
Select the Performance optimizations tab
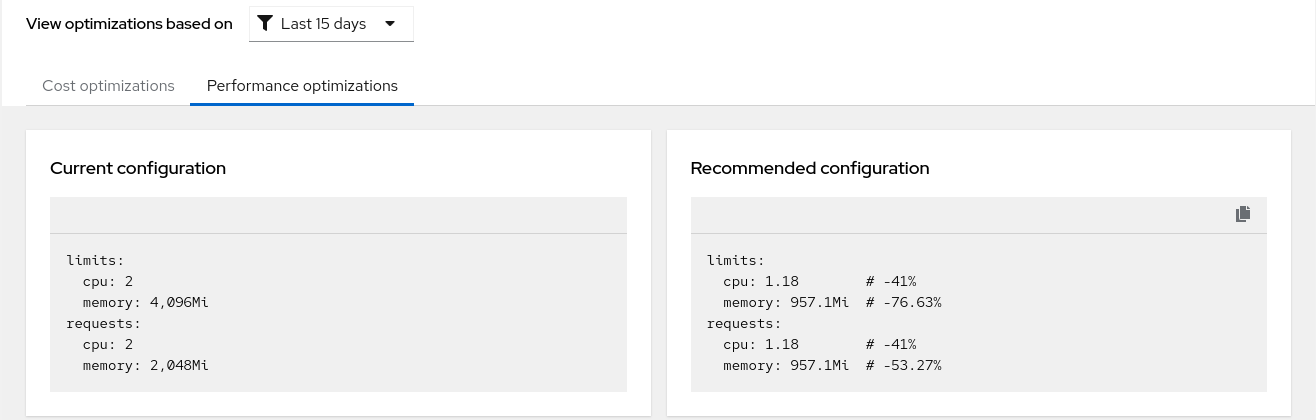click(x=302, y=86)
